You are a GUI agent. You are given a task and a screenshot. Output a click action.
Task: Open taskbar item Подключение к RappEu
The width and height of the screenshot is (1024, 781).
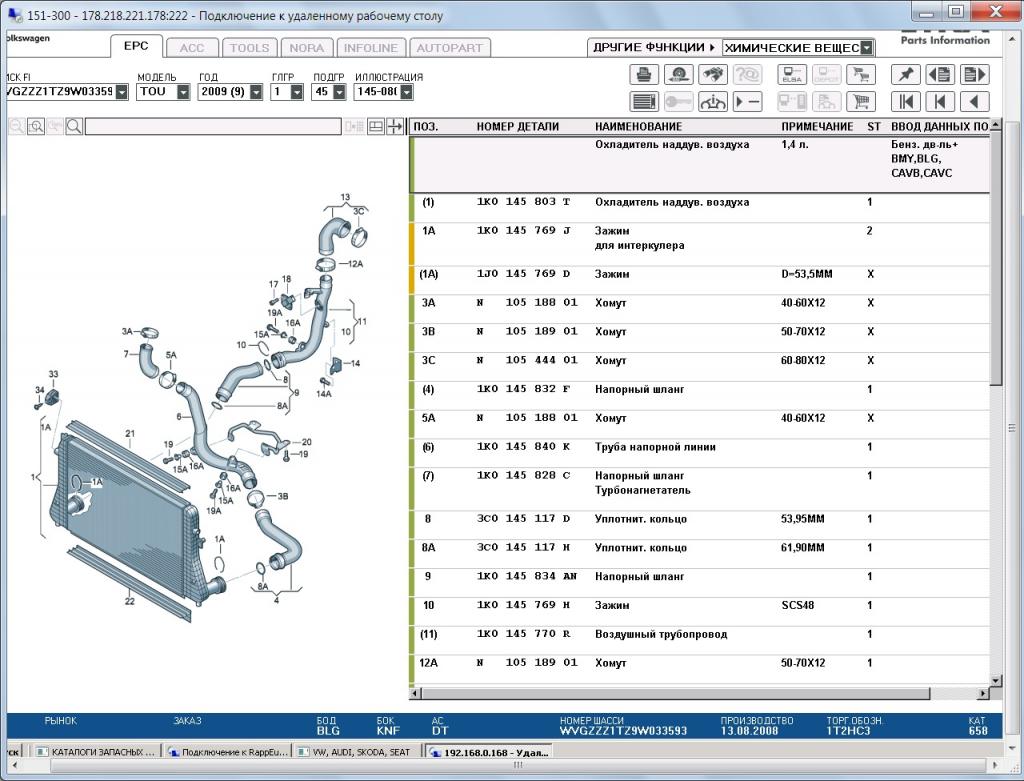(227, 752)
